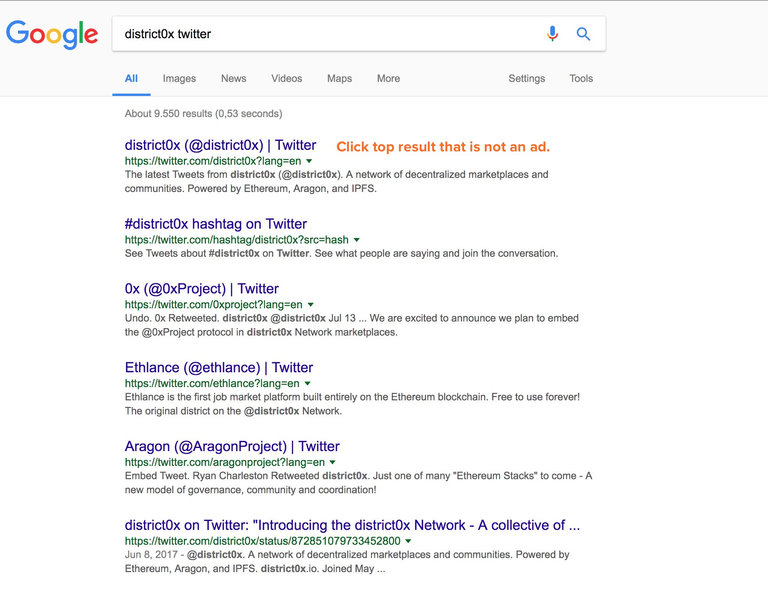
Task: Open Aragon (@AragonProject) | Twitter result
Action: click(232, 446)
